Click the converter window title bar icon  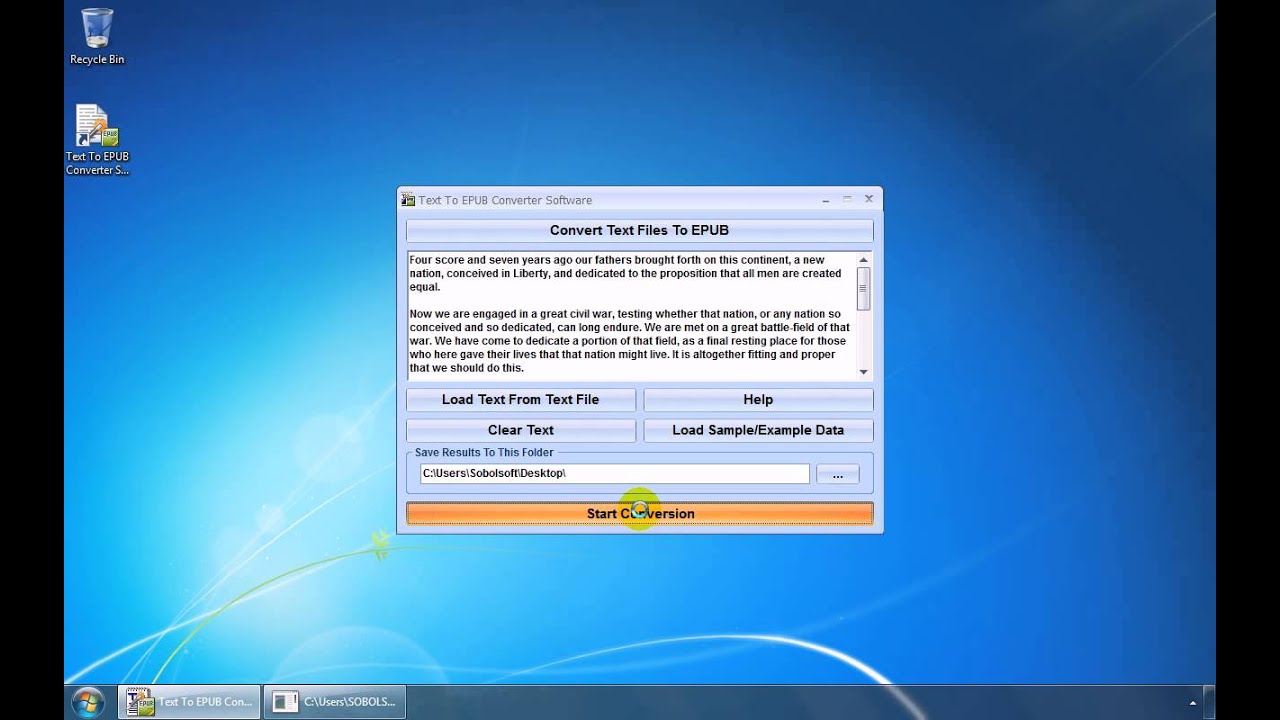[x=408, y=200]
